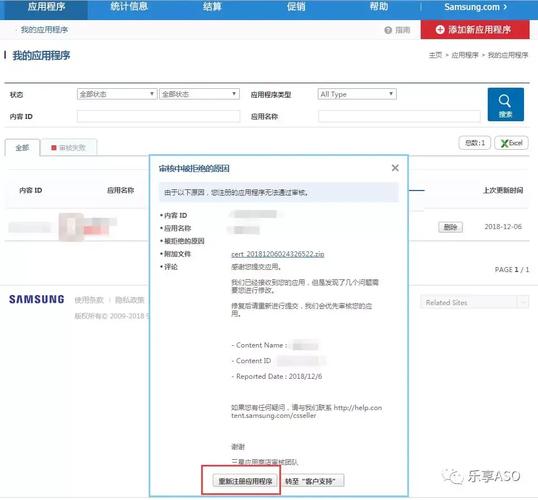The height and width of the screenshot is (500, 538).
Task: Click the 内容 ID column header
Action: pyautogui.click(x=31, y=190)
